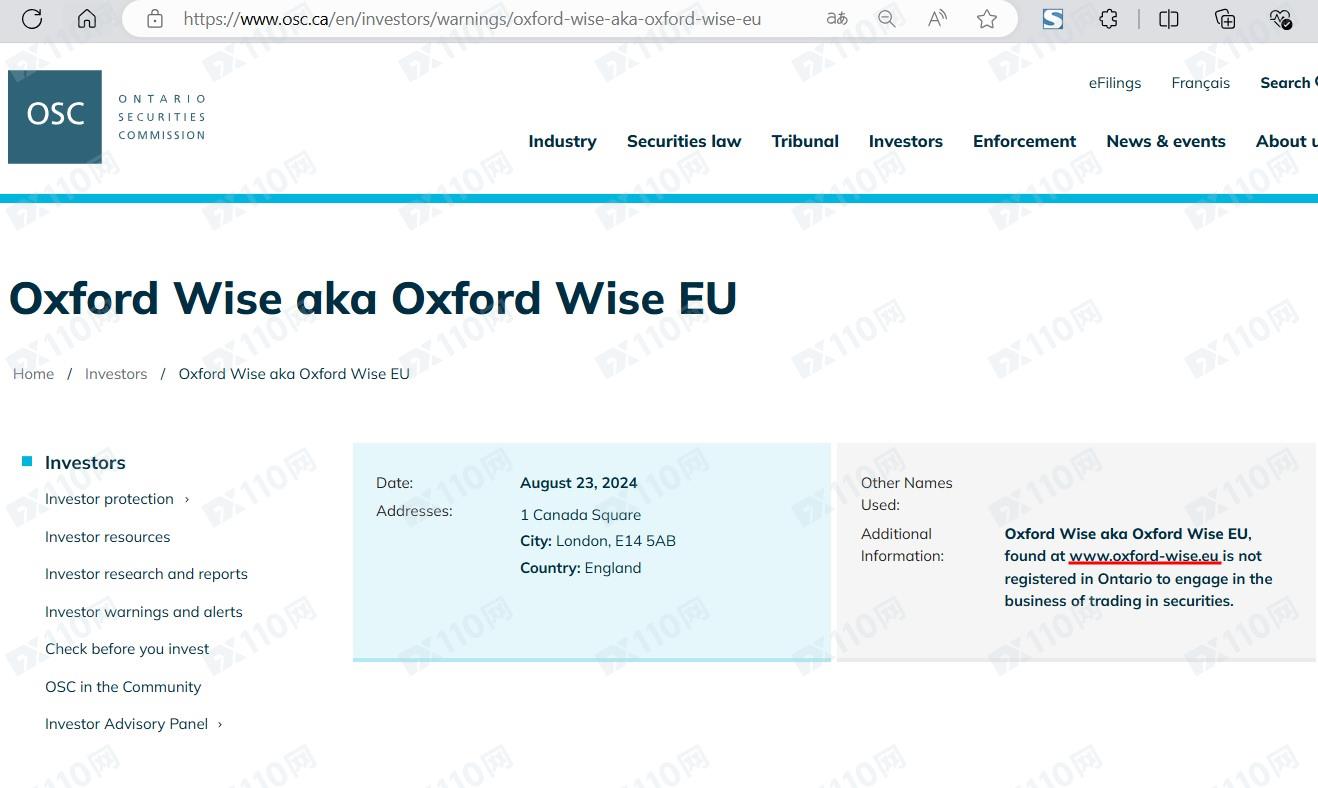Click the Additional Information label
1318x788 pixels.
pos(902,545)
